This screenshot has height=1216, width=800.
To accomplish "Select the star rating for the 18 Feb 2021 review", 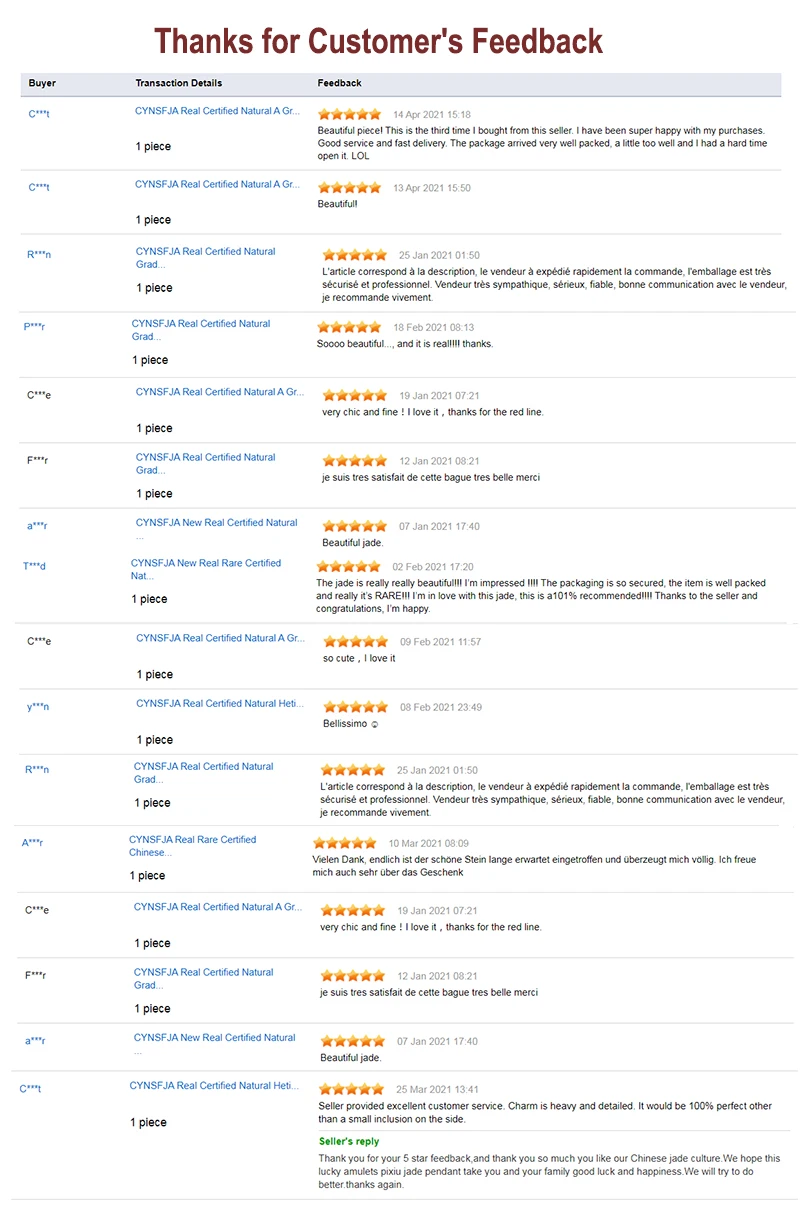I will (x=349, y=327).
